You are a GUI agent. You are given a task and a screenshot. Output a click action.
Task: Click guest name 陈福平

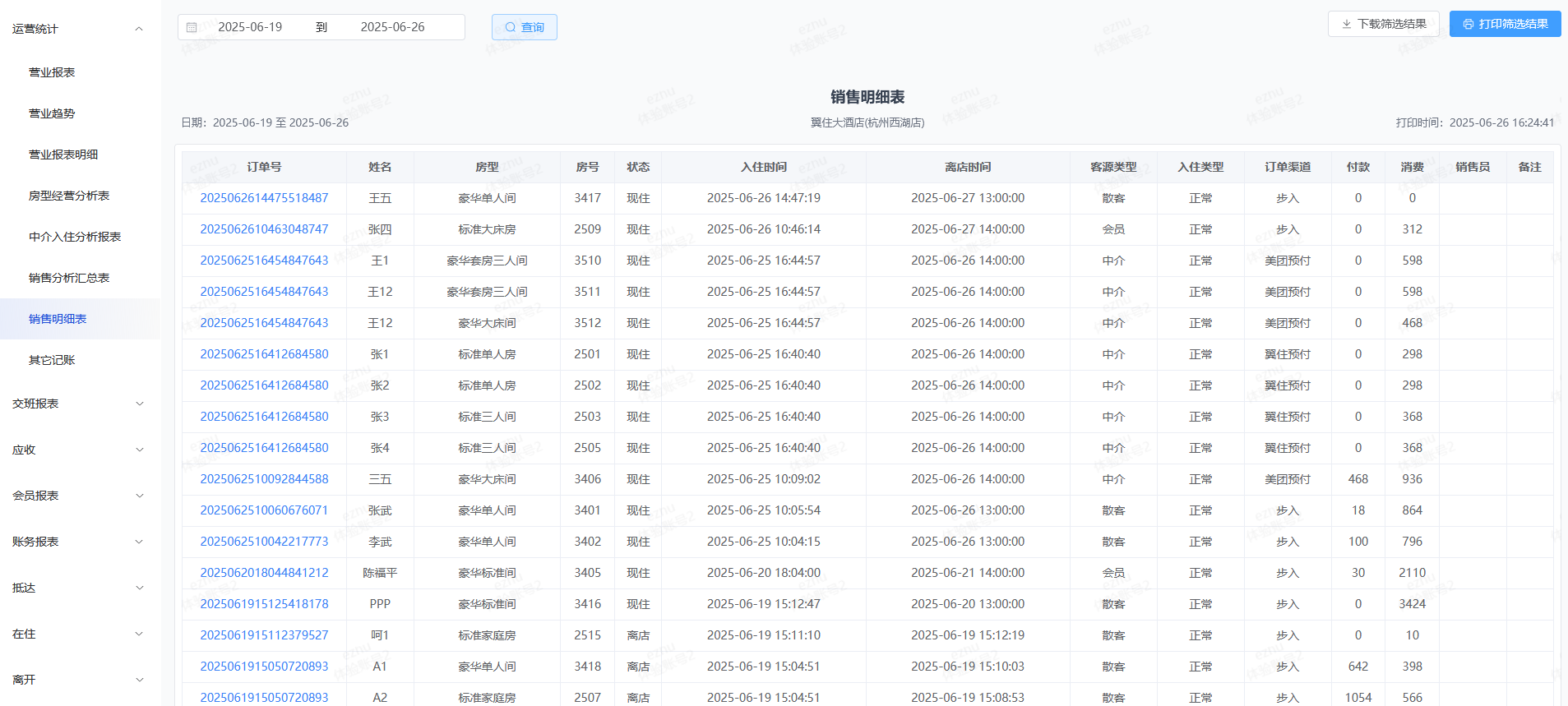click(380, 573)
